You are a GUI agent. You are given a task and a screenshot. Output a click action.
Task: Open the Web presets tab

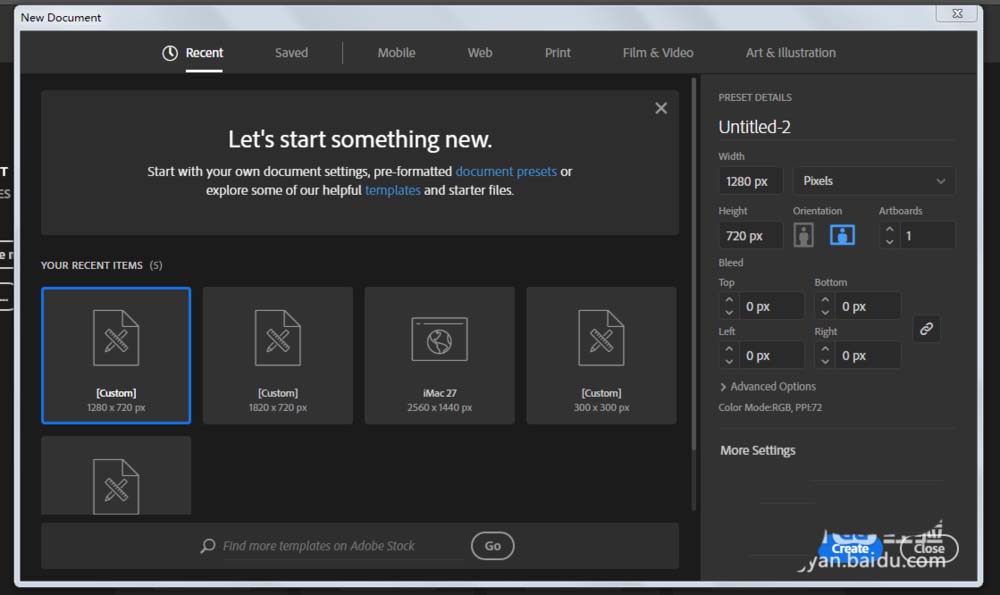click(x=480, y=53)
